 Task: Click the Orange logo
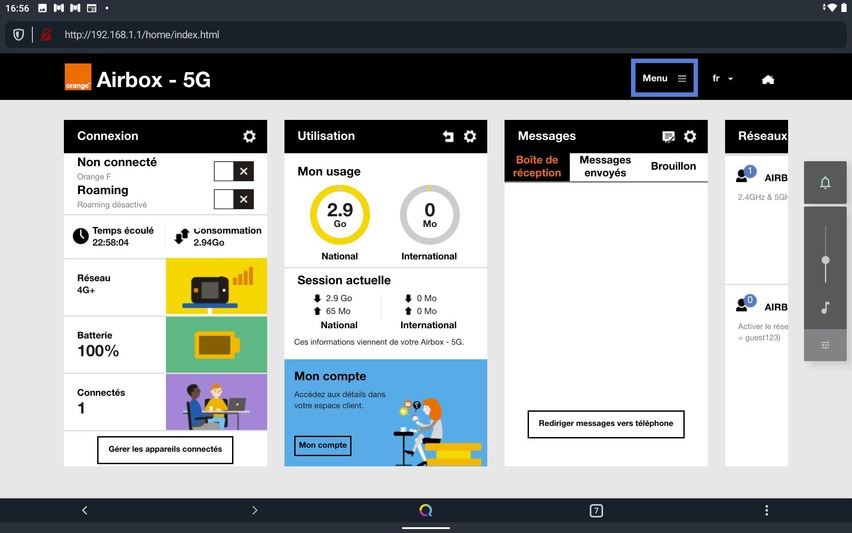point(78,77)
